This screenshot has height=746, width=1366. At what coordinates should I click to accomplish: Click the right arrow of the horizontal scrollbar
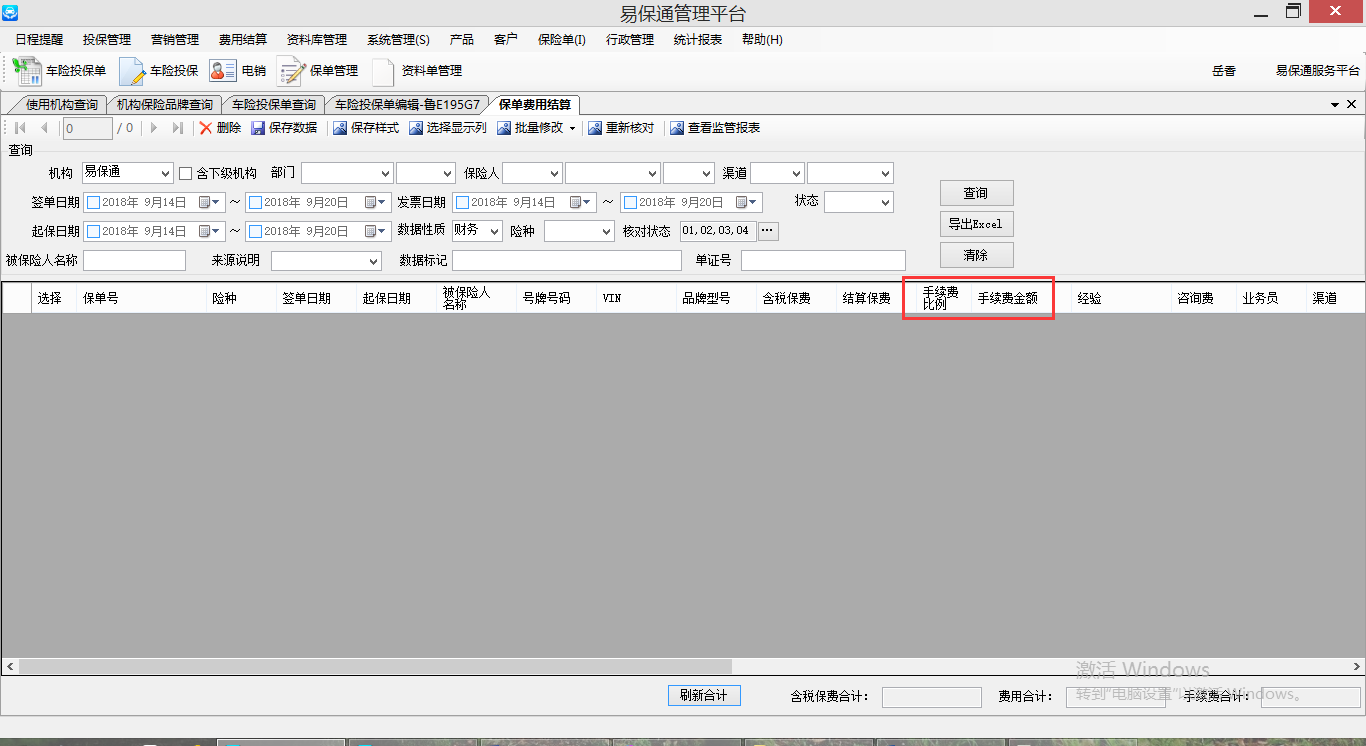1357,665
